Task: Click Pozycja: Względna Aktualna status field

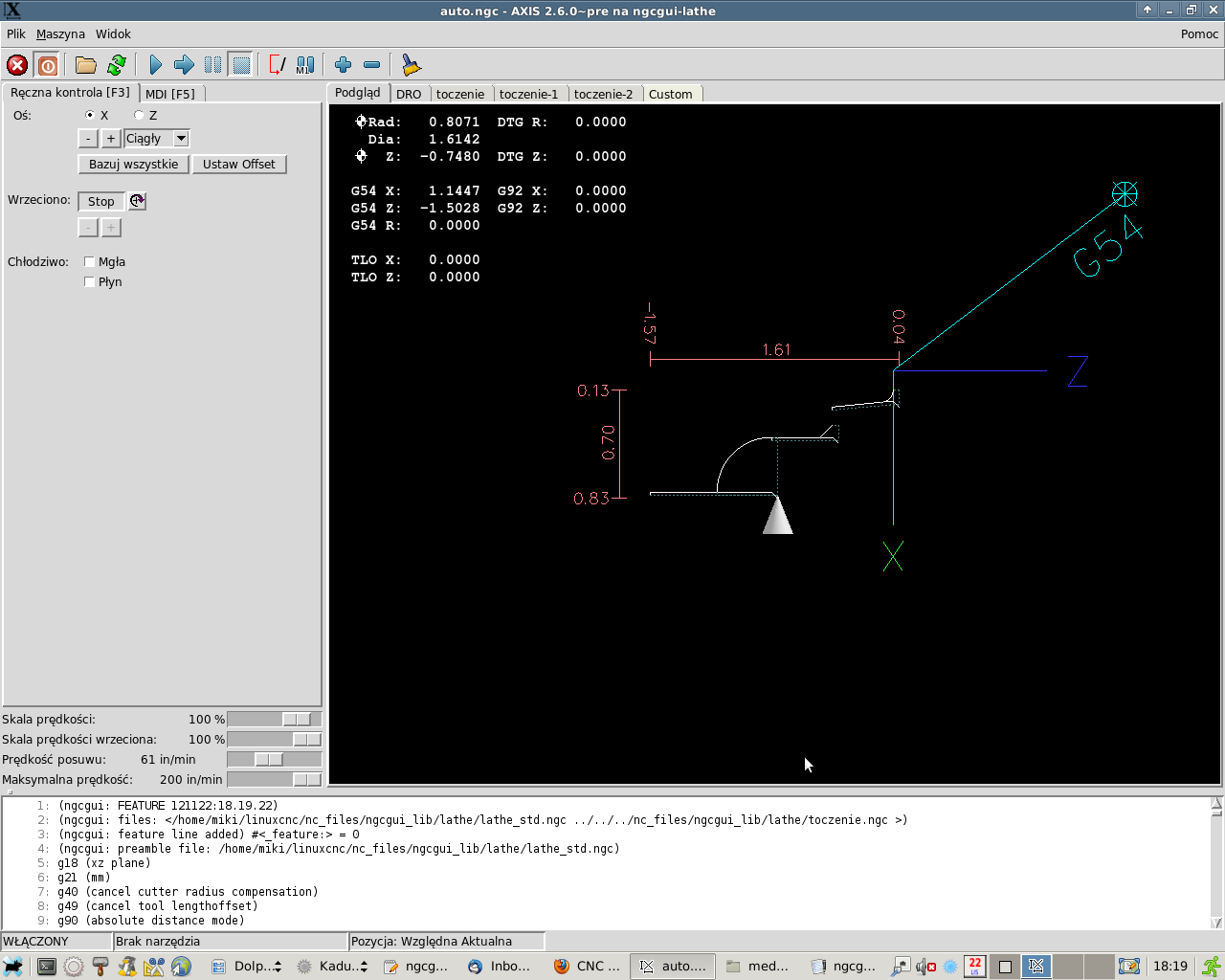Action: tap(447, 941)
